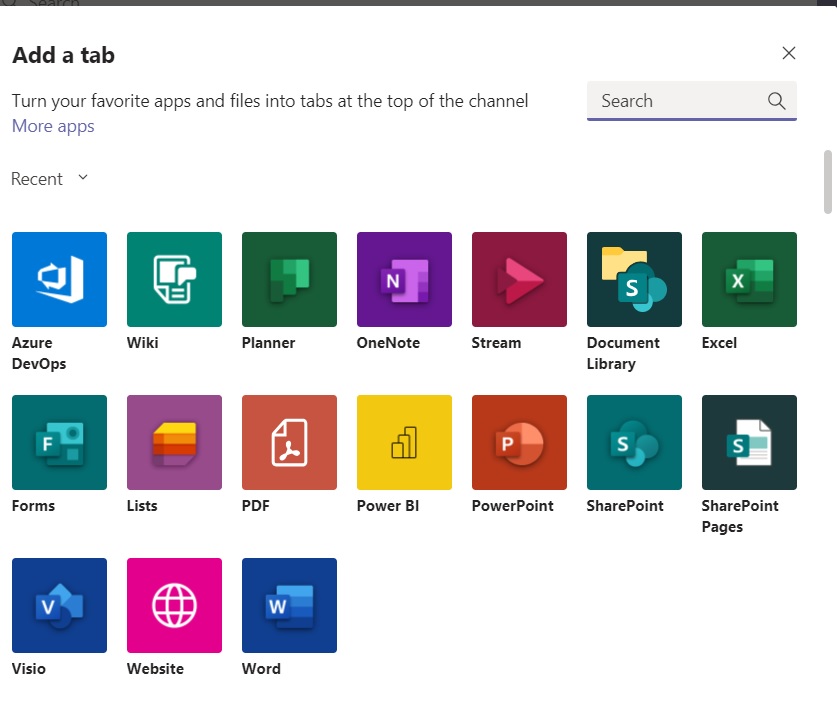Select the Forms app icon
837x725 pixels.
click(59, 442)
